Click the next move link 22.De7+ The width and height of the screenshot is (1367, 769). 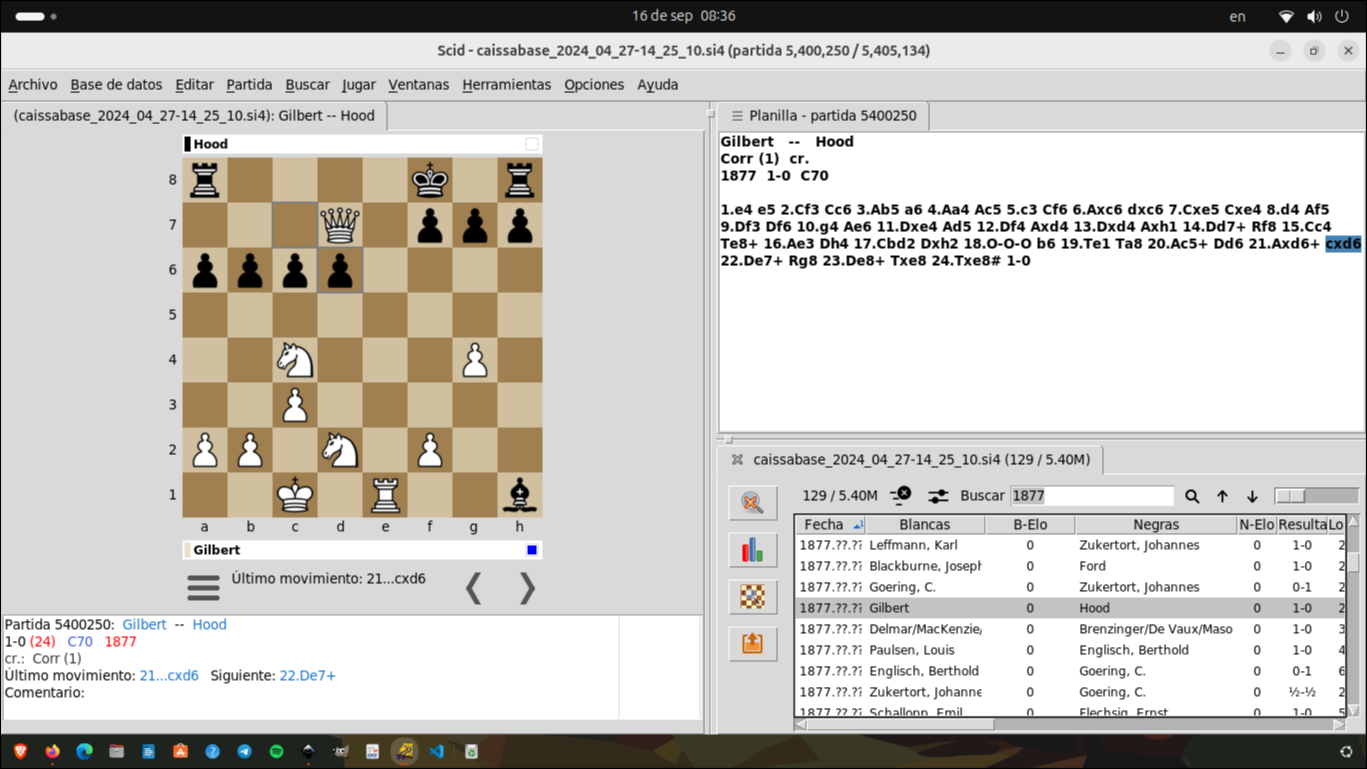[x=307, y=676]
